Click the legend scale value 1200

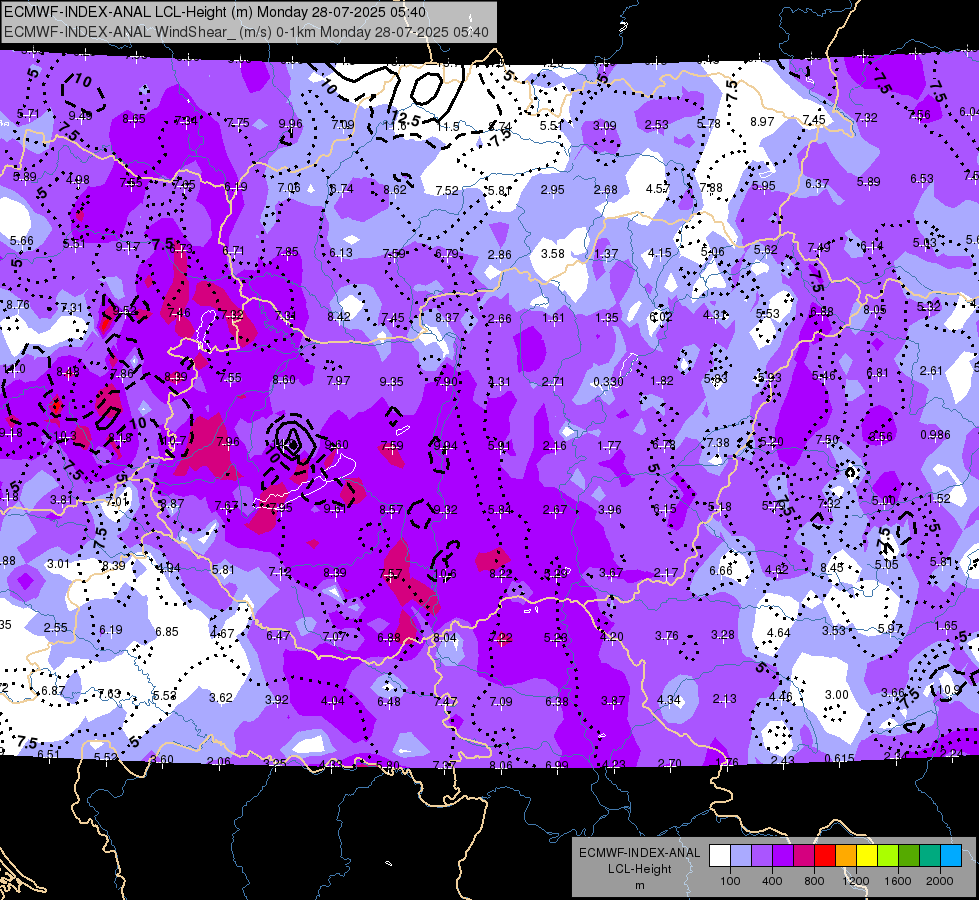point(856,881)
